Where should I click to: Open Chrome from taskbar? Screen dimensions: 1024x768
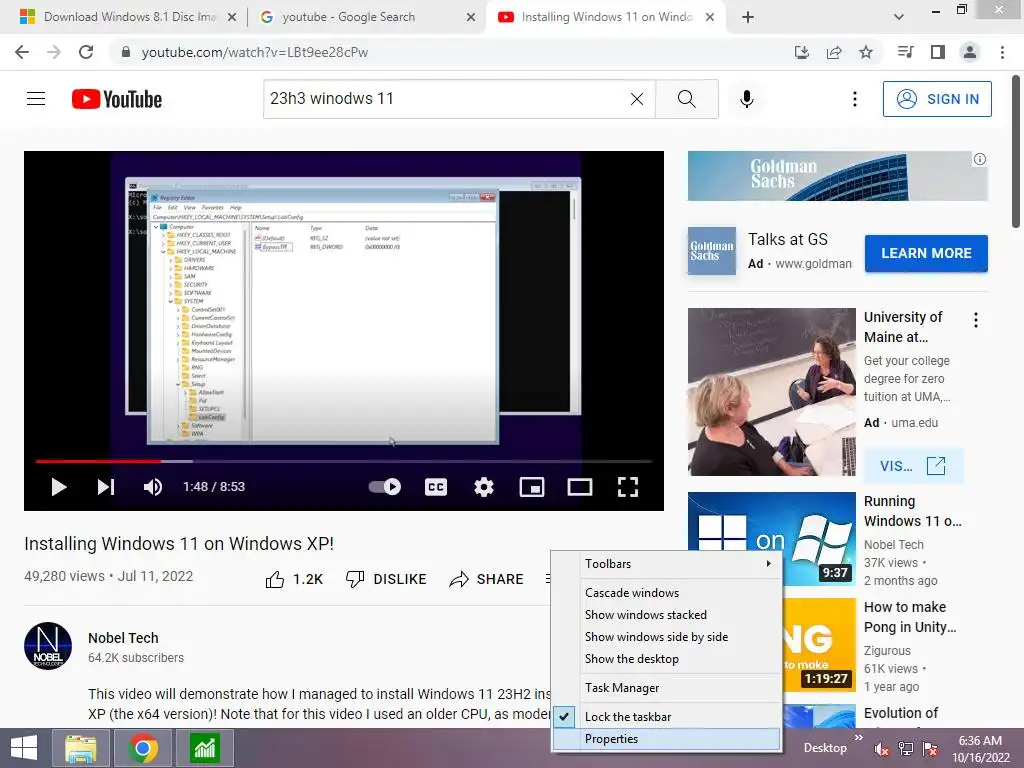pos(143,748)
